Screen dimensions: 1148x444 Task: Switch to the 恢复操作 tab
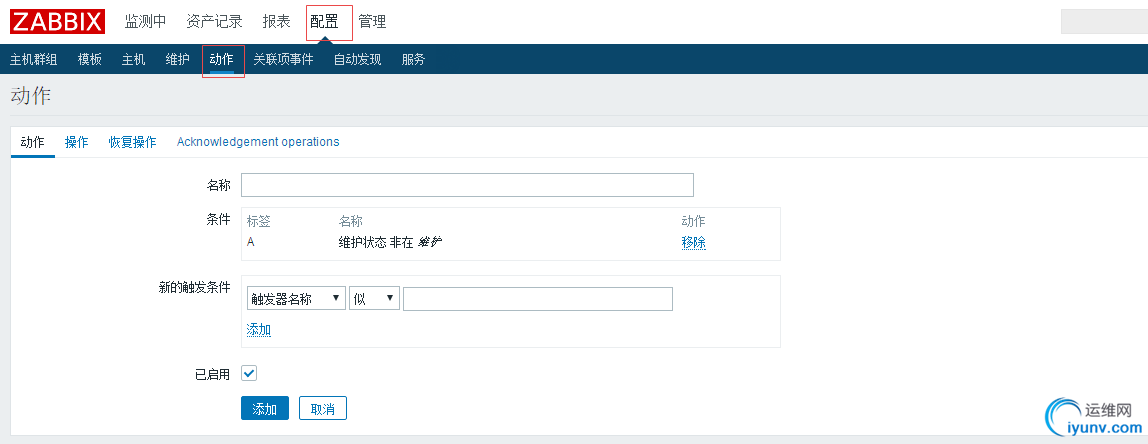point(132,142)
